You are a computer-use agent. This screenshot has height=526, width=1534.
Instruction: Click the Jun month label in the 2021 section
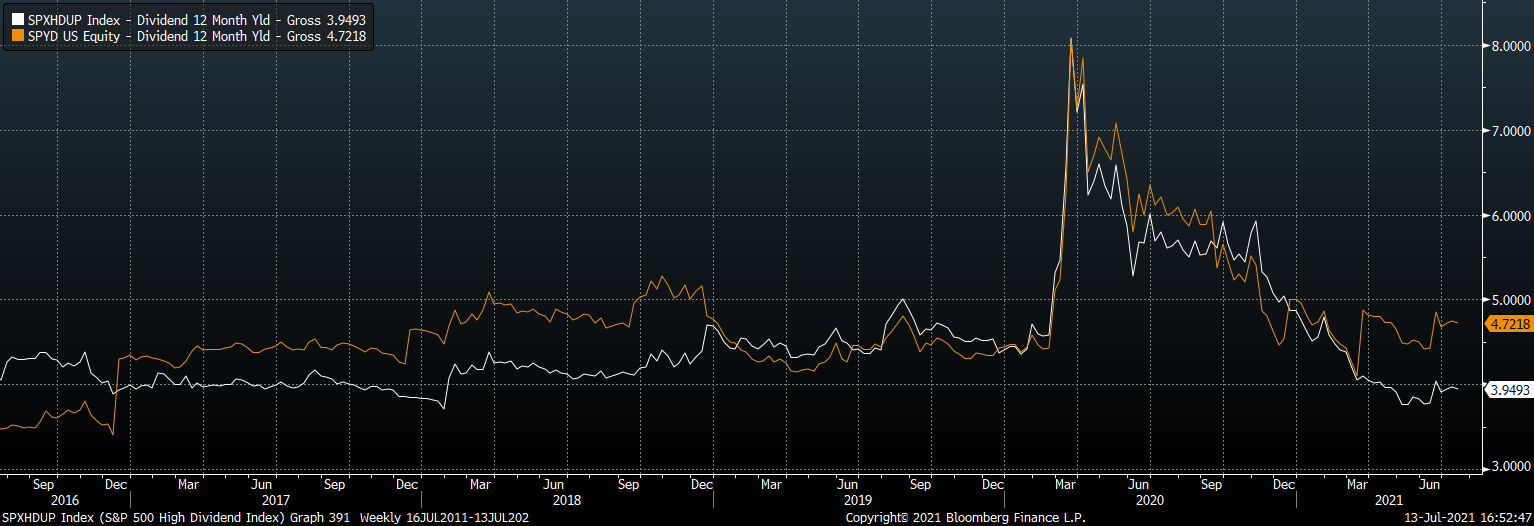pos(1430,484)
